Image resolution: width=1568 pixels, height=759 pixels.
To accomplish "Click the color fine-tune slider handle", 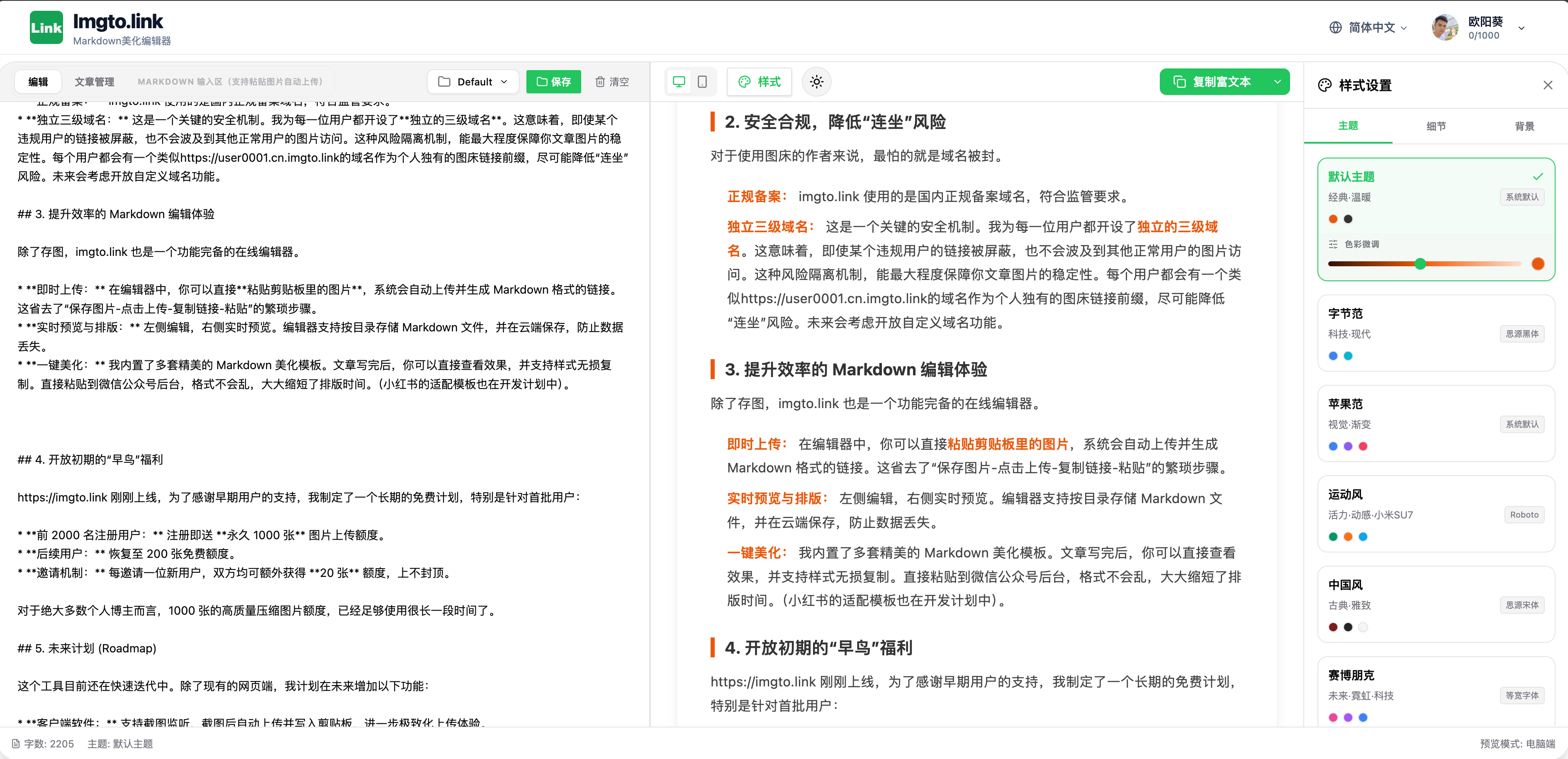I will [x=1420, y=263].
